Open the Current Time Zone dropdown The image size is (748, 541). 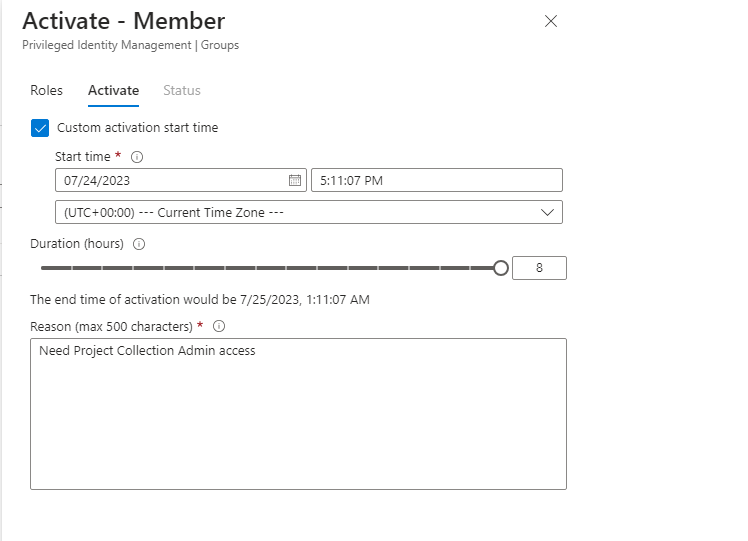[300, 212]
